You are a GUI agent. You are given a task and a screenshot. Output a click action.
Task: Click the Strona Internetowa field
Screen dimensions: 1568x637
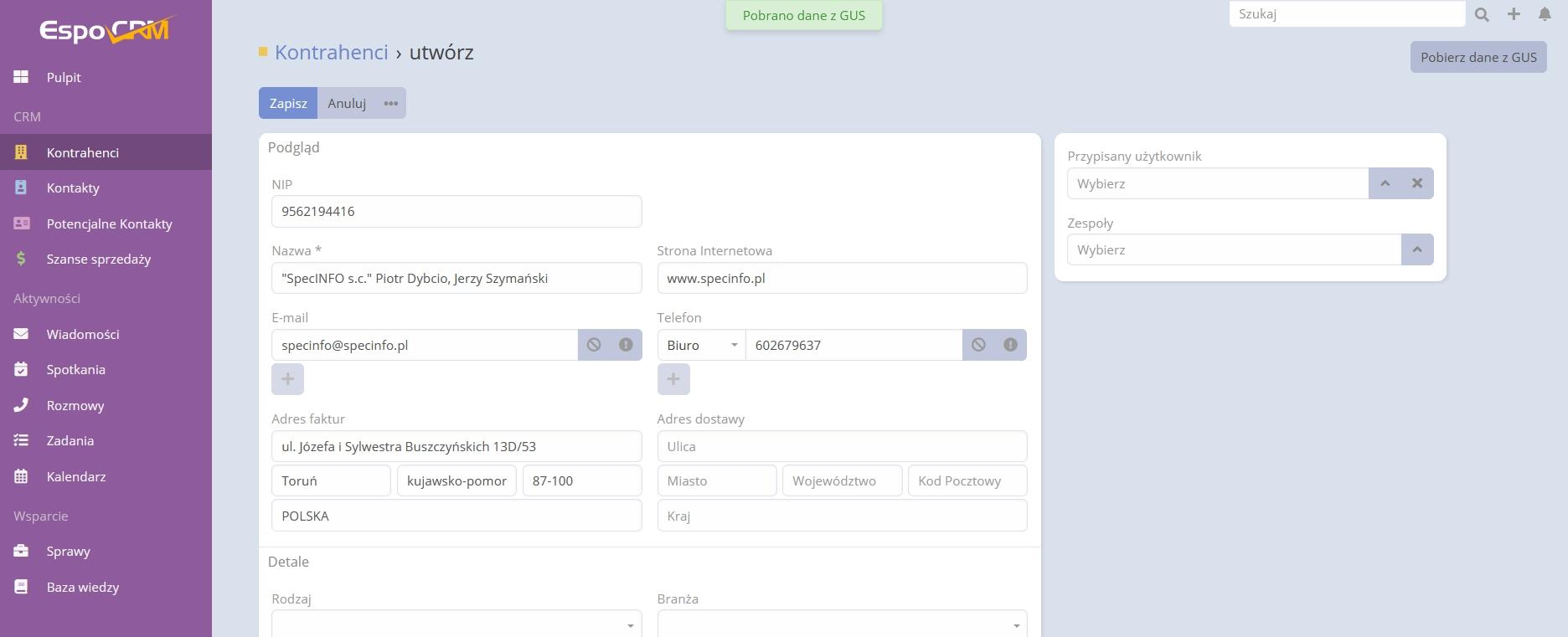[842, 278]
